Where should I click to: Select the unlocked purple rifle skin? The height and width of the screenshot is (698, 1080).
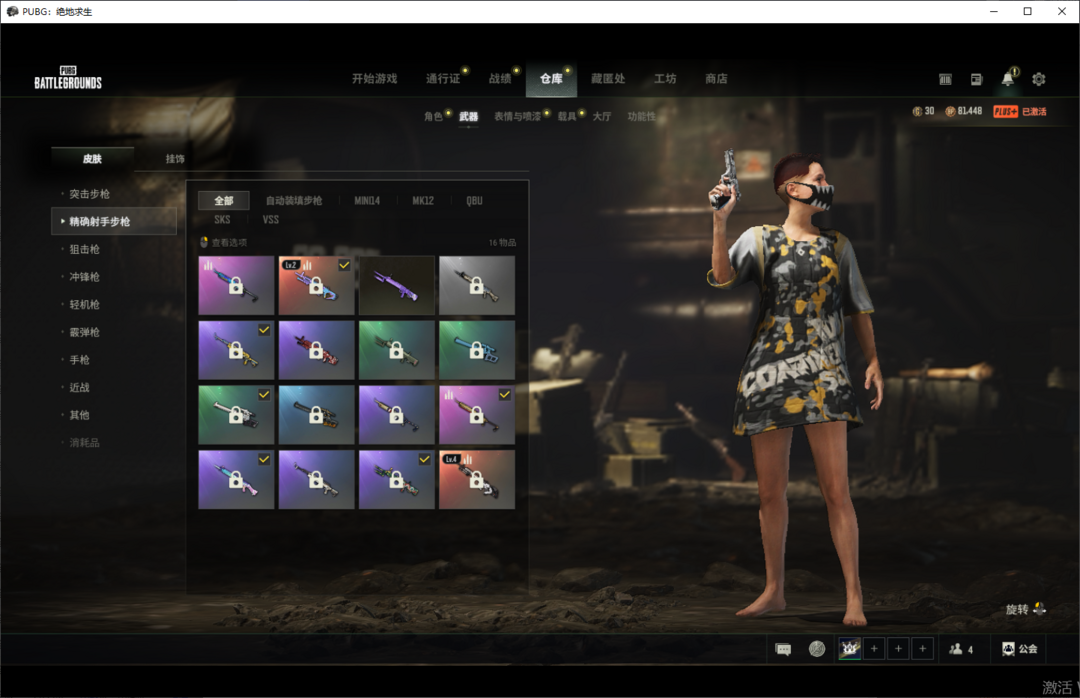pos(396,285)
